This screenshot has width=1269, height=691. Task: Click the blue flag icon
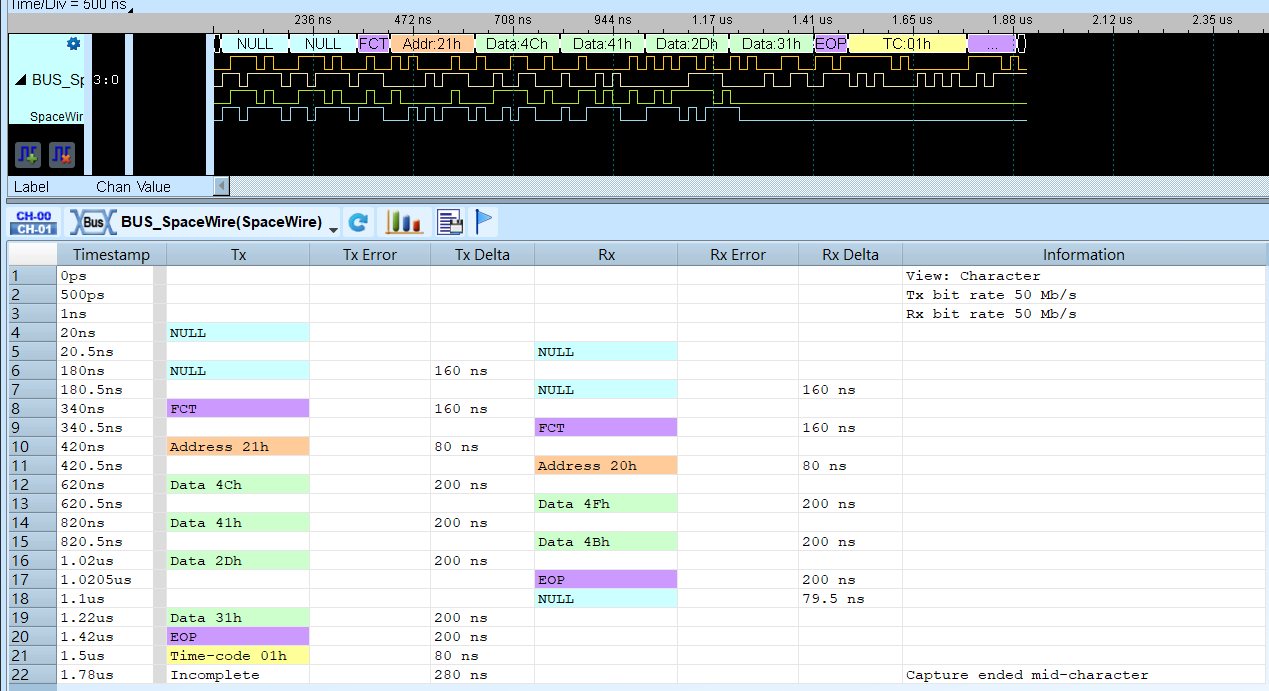click(484, 222)
